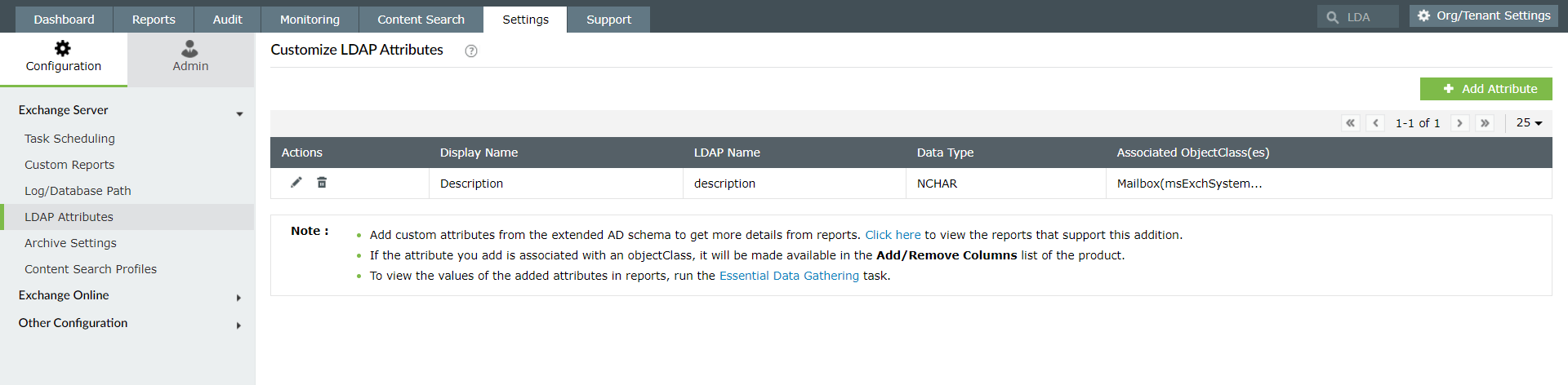Open the rows-per-page 25 dropdown
This screenshot has height=385, width=1568.
coord(1529,123)
